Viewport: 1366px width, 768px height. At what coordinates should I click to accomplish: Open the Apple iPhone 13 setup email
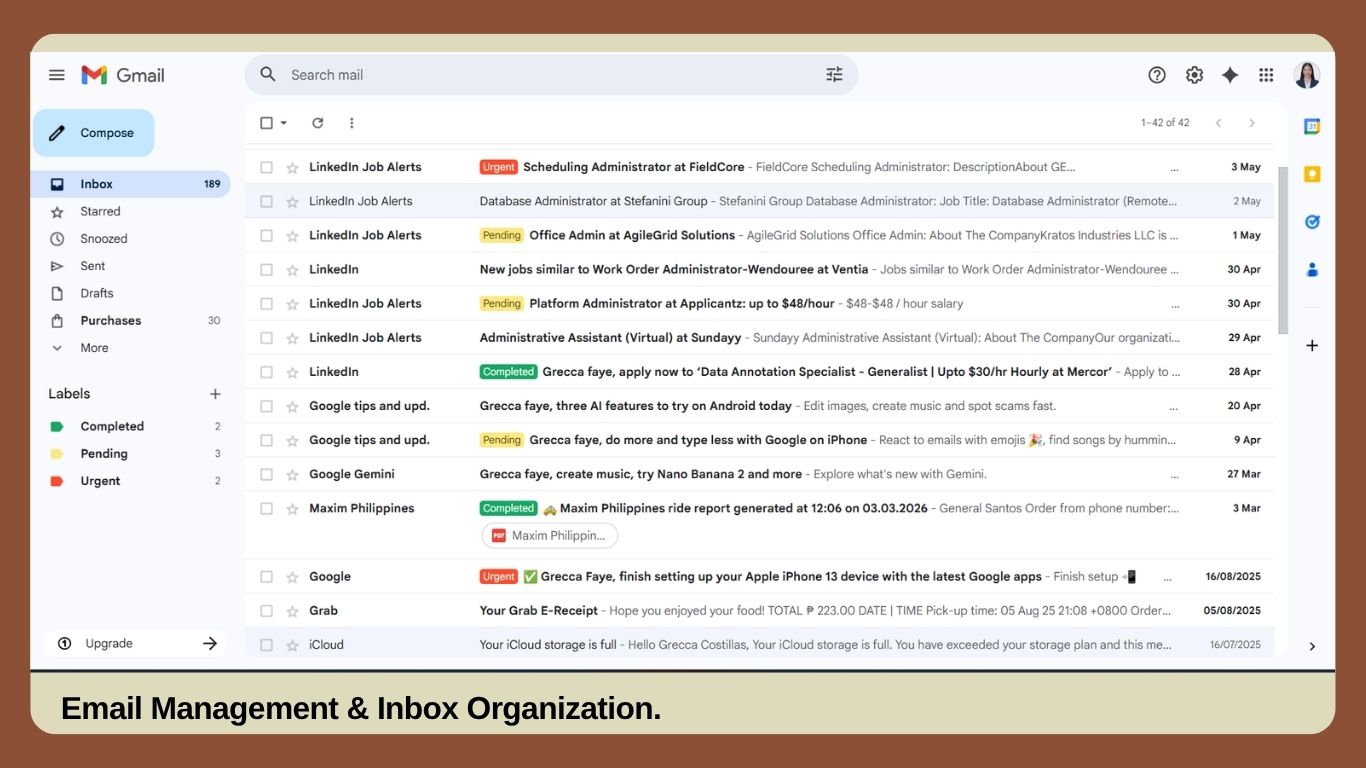[760, 577]
